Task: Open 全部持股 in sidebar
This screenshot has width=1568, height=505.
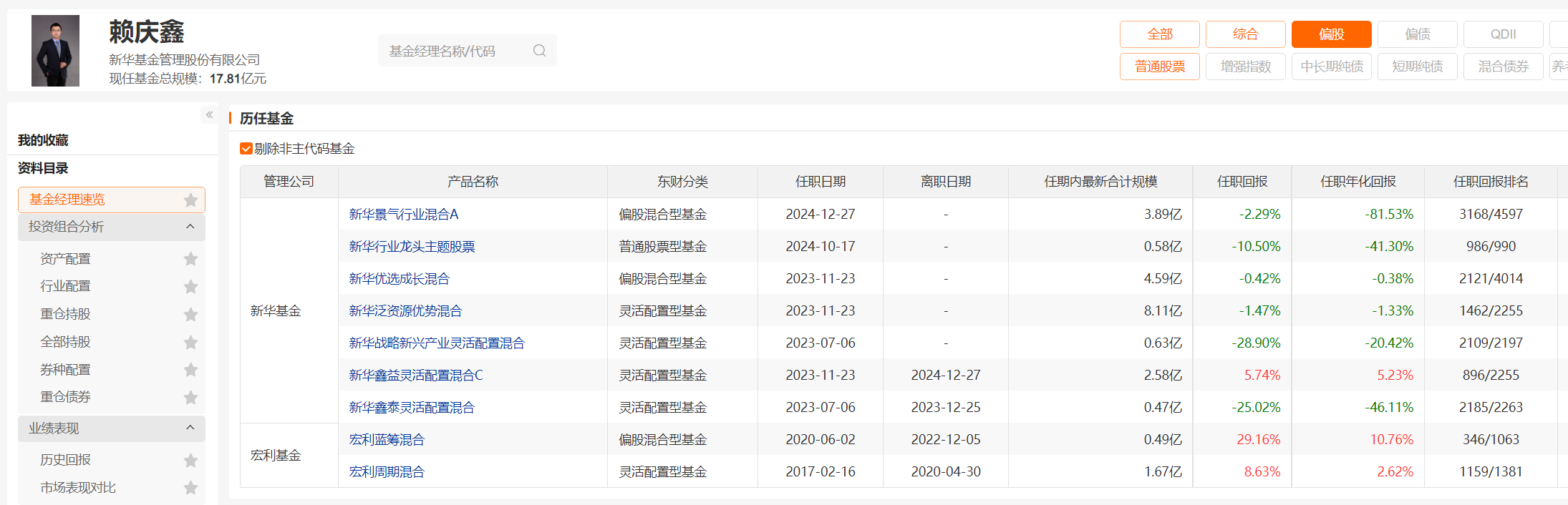Action: (65, 342)
